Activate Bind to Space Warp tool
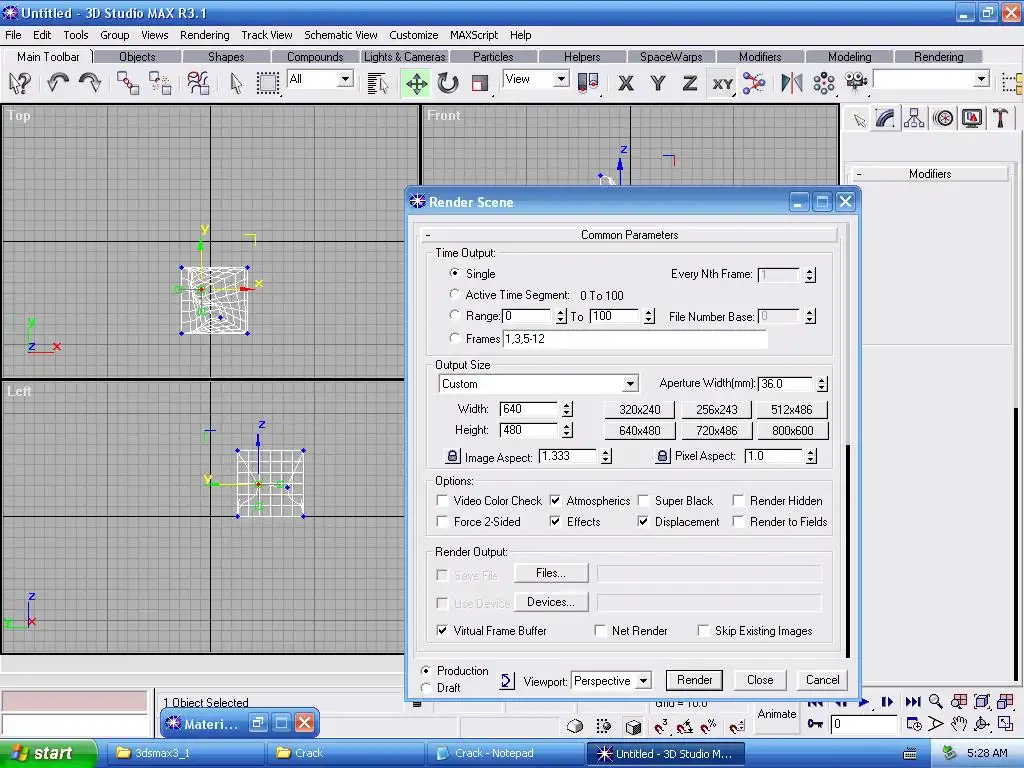Screen dimensions: 1024x768 [x=198, y=83]
